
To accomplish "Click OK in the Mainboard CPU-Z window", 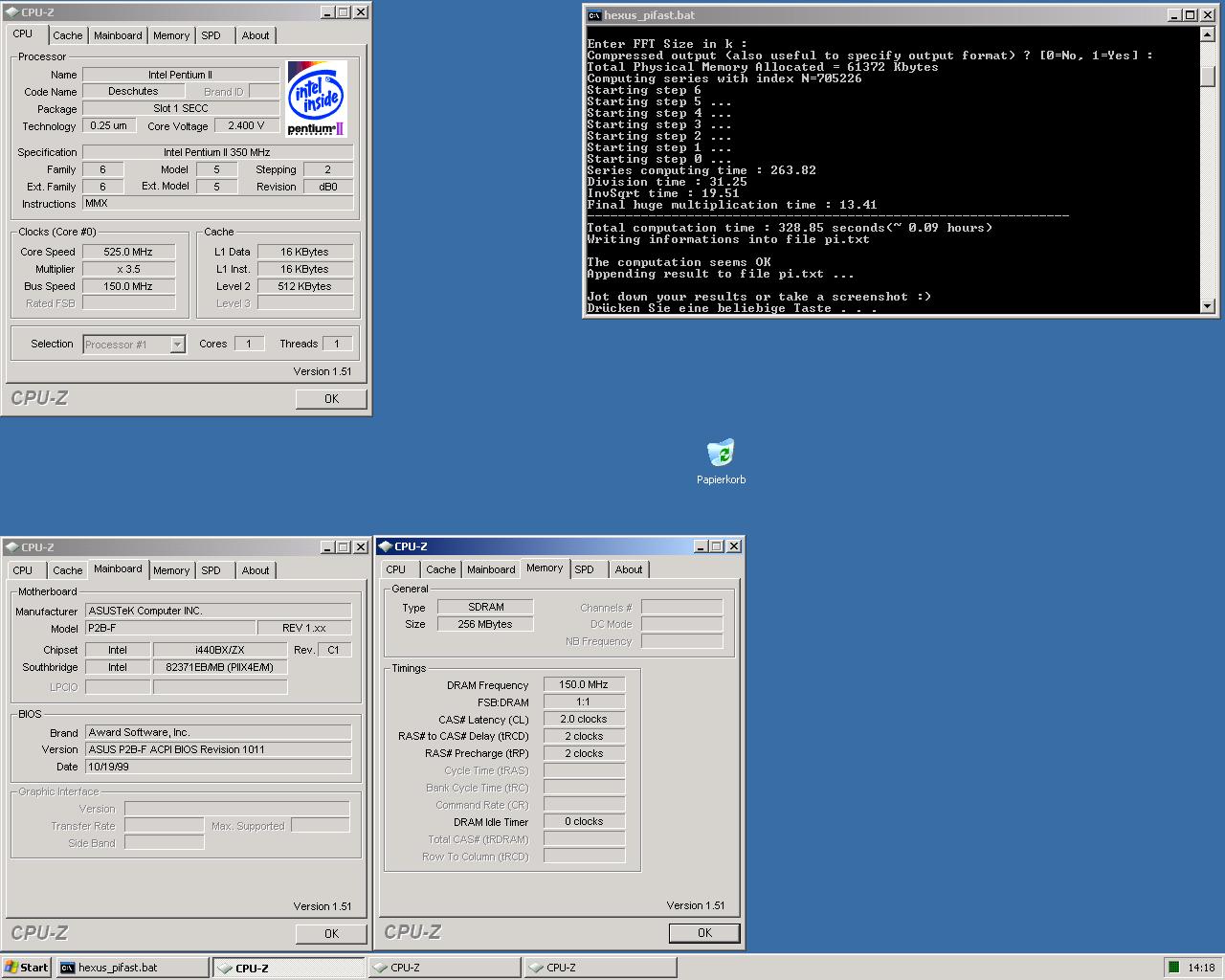I will pos(331,934).
